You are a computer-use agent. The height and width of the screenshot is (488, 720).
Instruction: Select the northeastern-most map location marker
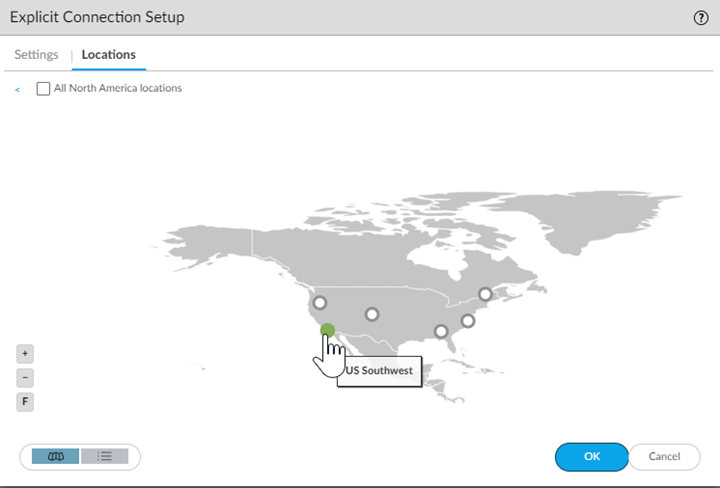point(485,294)
